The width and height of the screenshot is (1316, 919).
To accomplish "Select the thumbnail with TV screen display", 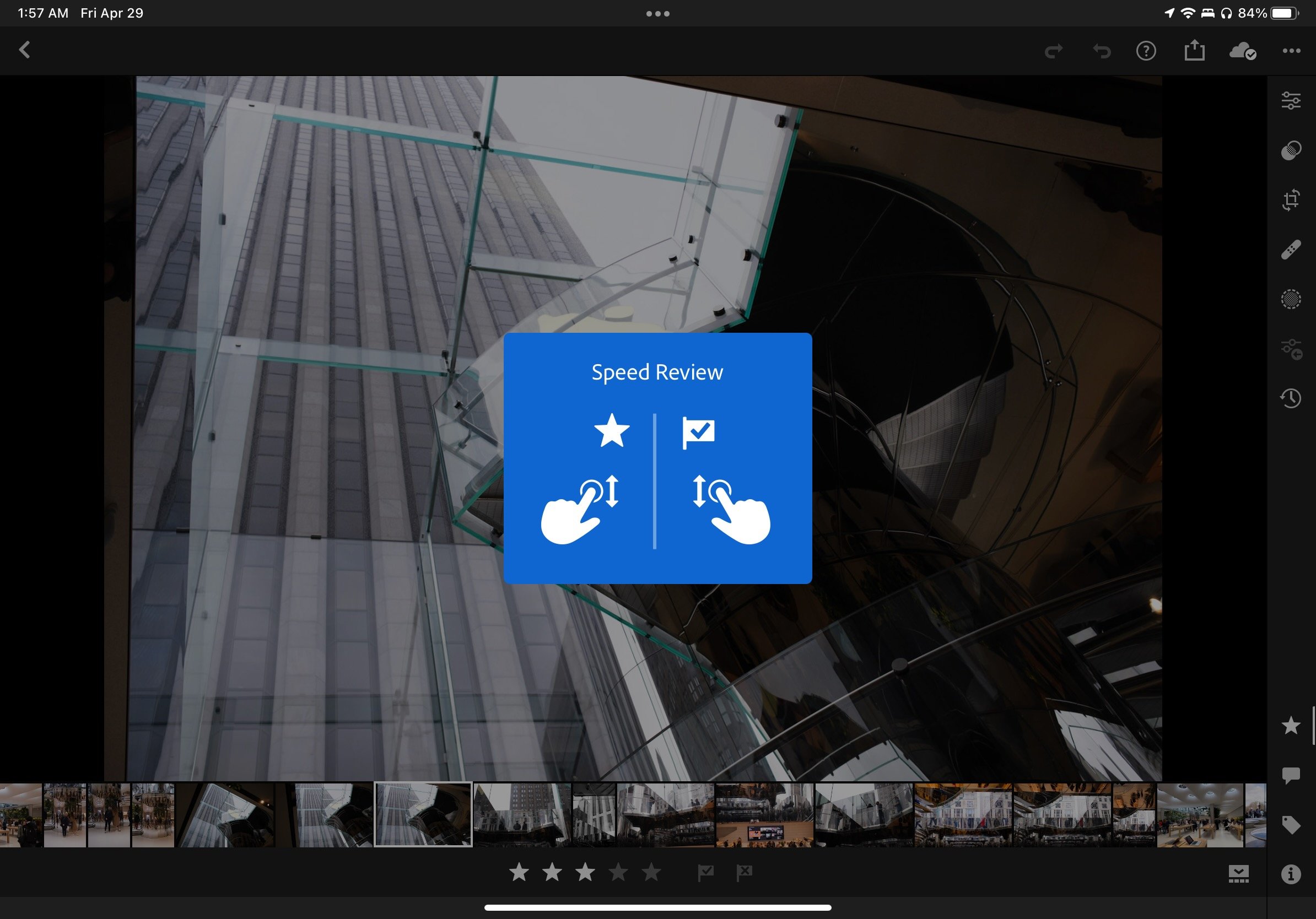I will click(764, 815).
